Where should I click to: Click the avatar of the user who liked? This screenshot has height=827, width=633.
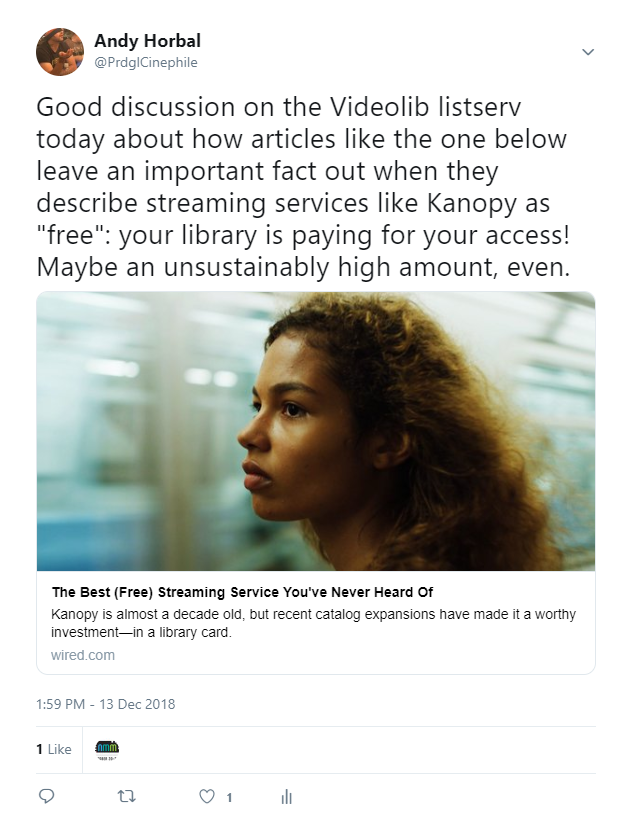click(107, 749)
